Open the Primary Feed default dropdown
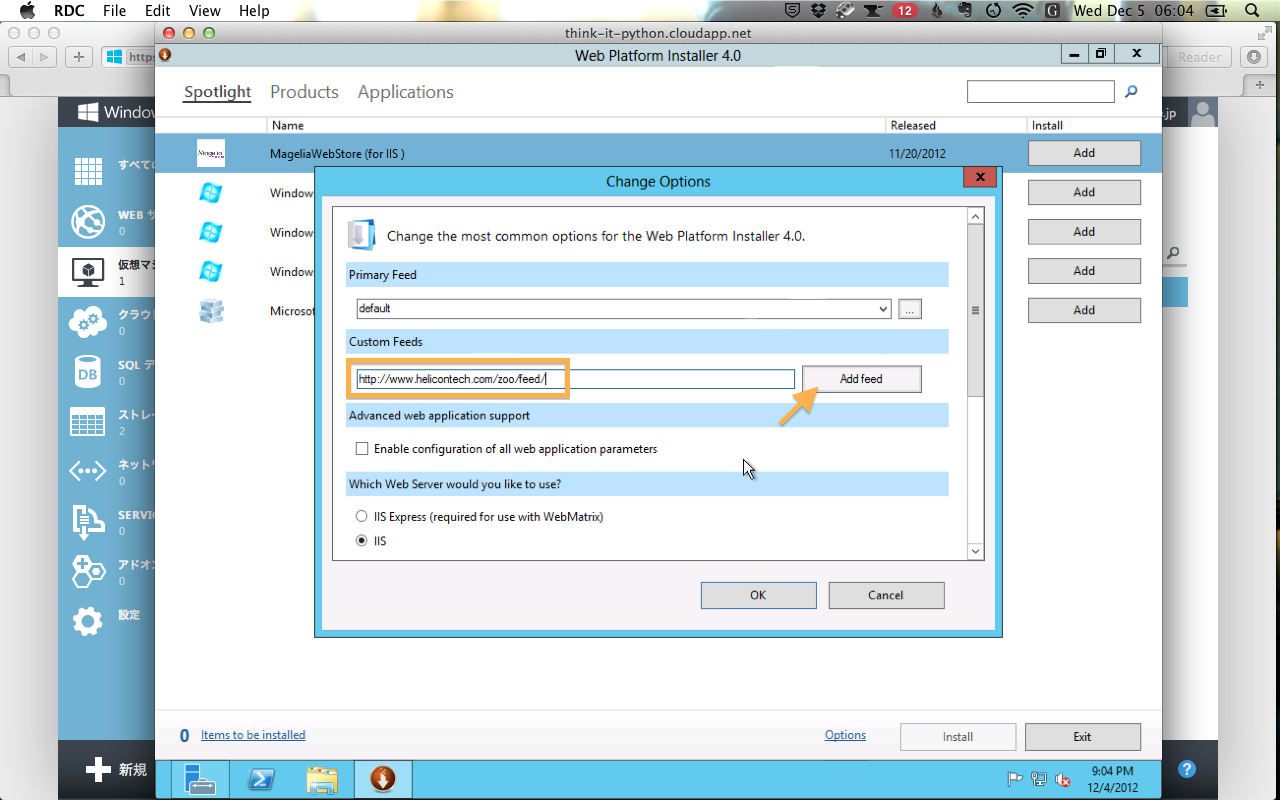 tap(623, 309)
